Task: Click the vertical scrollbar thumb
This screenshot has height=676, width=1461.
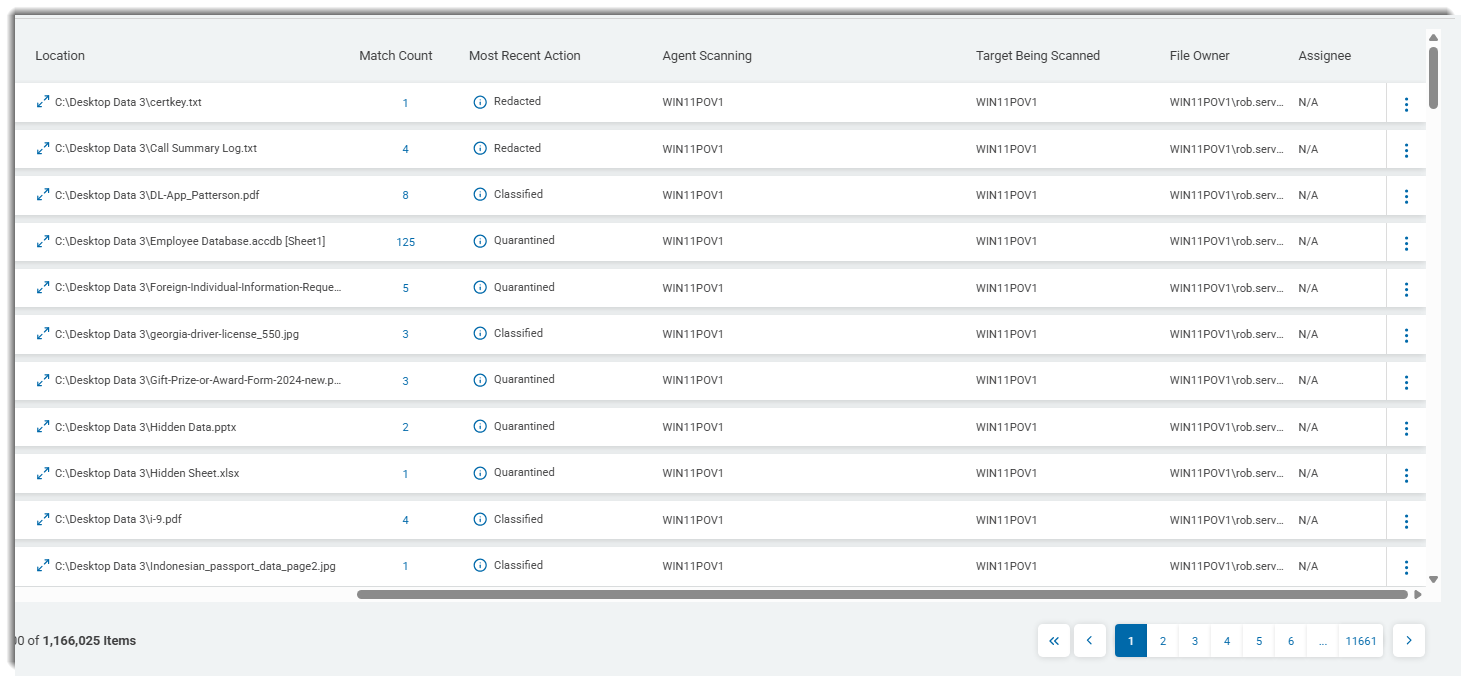Action: [1433, 78]
